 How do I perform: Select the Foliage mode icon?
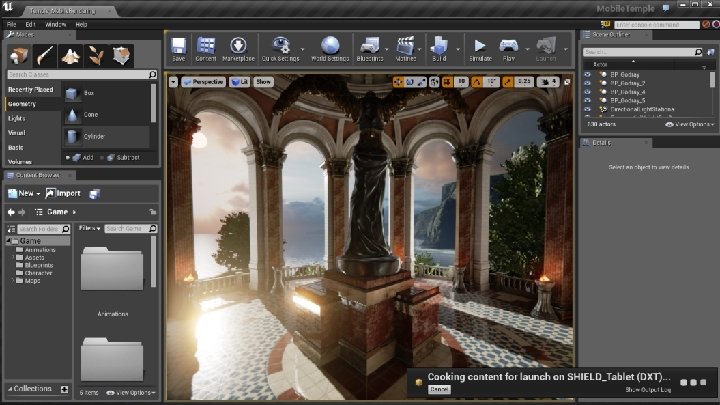click(x=96, y=56)
